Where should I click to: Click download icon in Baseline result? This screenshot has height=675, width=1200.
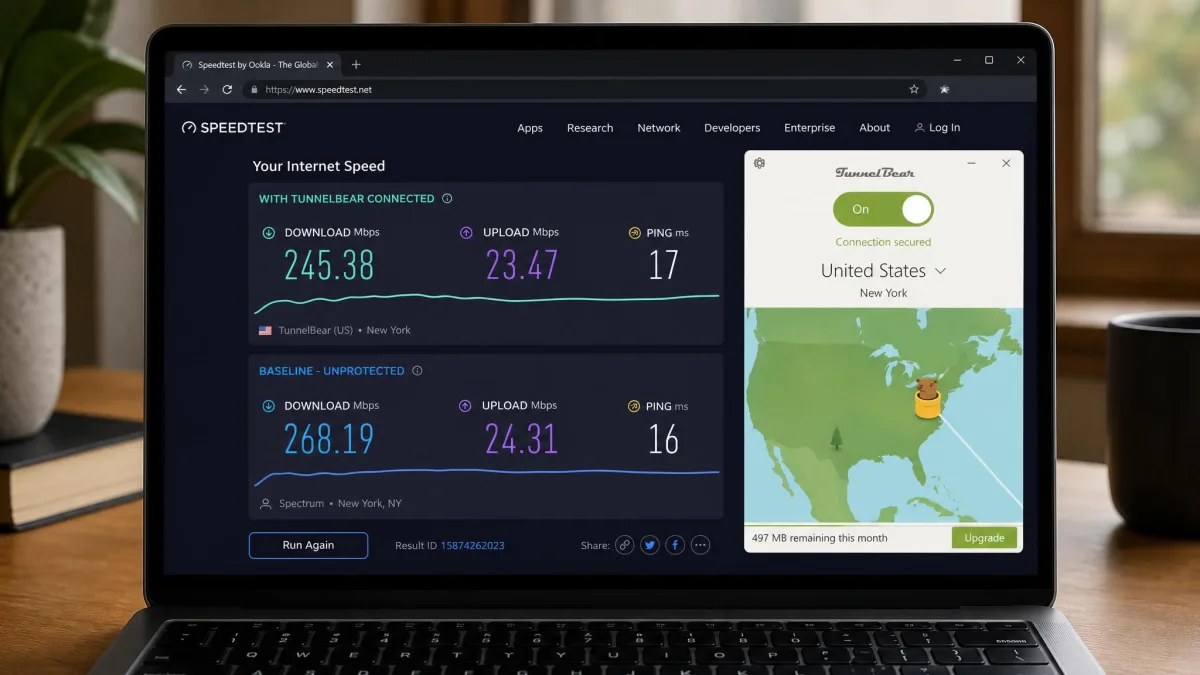click(268, 406)
